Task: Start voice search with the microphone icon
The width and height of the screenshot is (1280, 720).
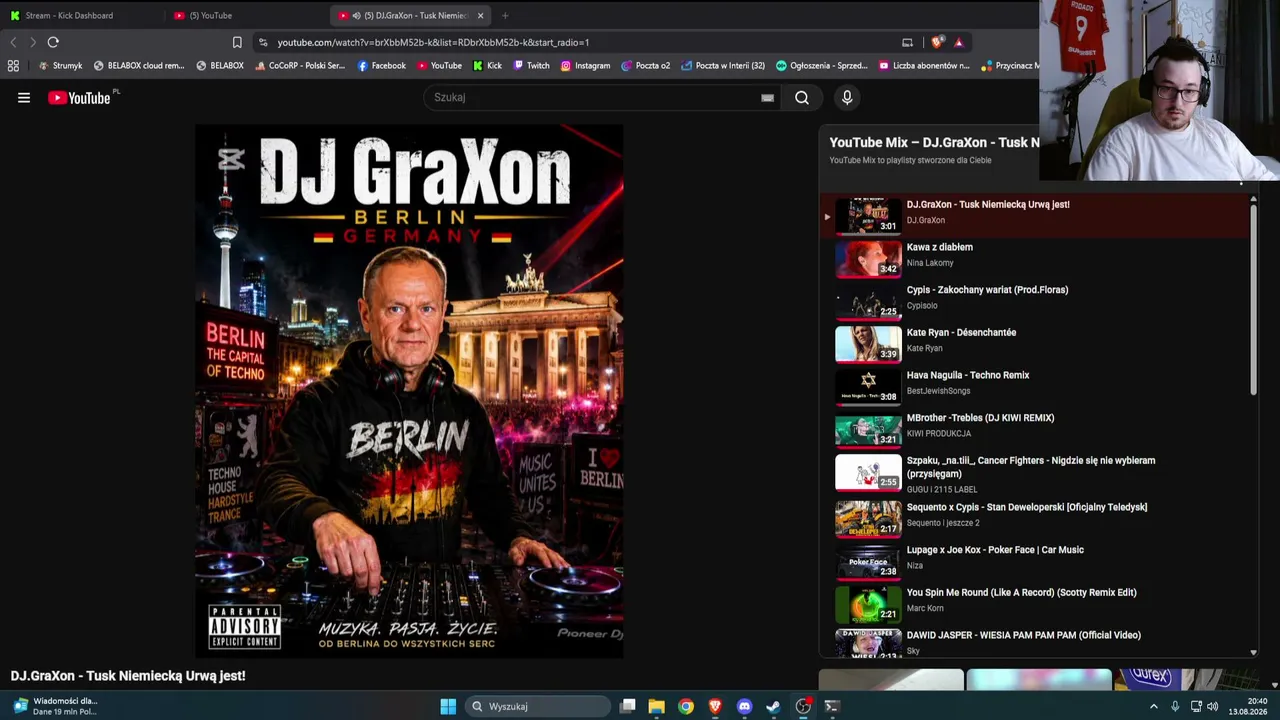Action: click(x=847, y=98)
